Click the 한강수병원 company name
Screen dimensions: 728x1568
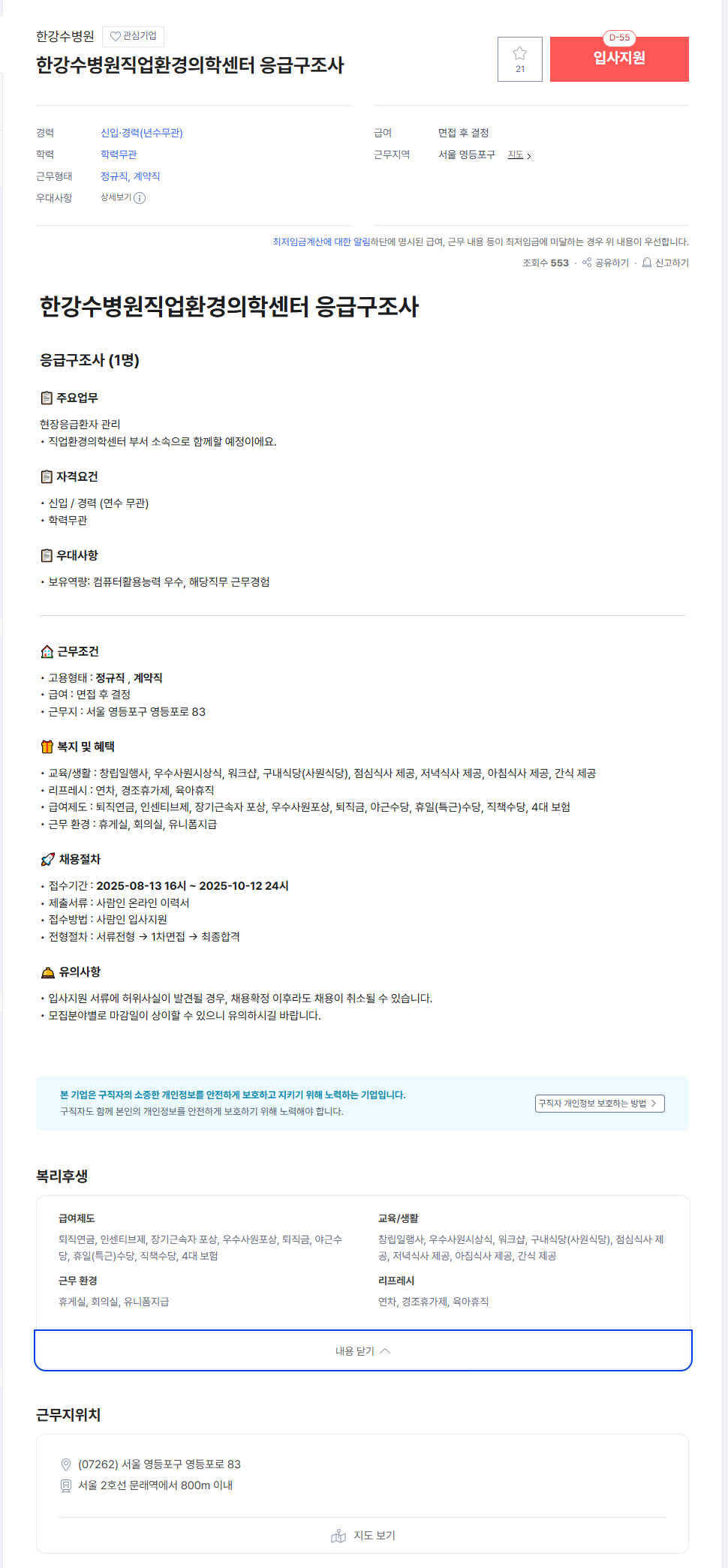[x=65, y=36]
